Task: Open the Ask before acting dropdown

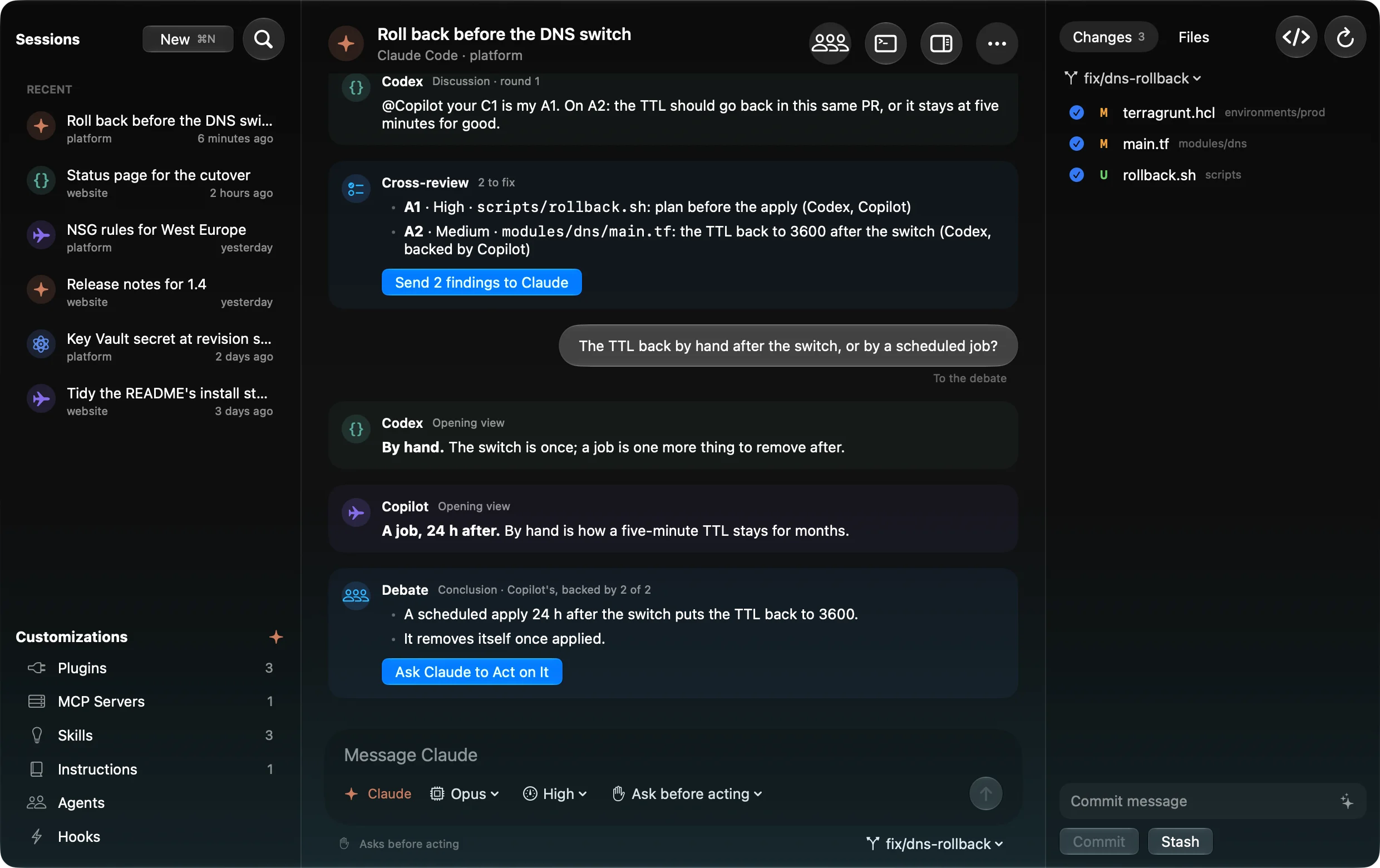Action: (x=687, y=793)
